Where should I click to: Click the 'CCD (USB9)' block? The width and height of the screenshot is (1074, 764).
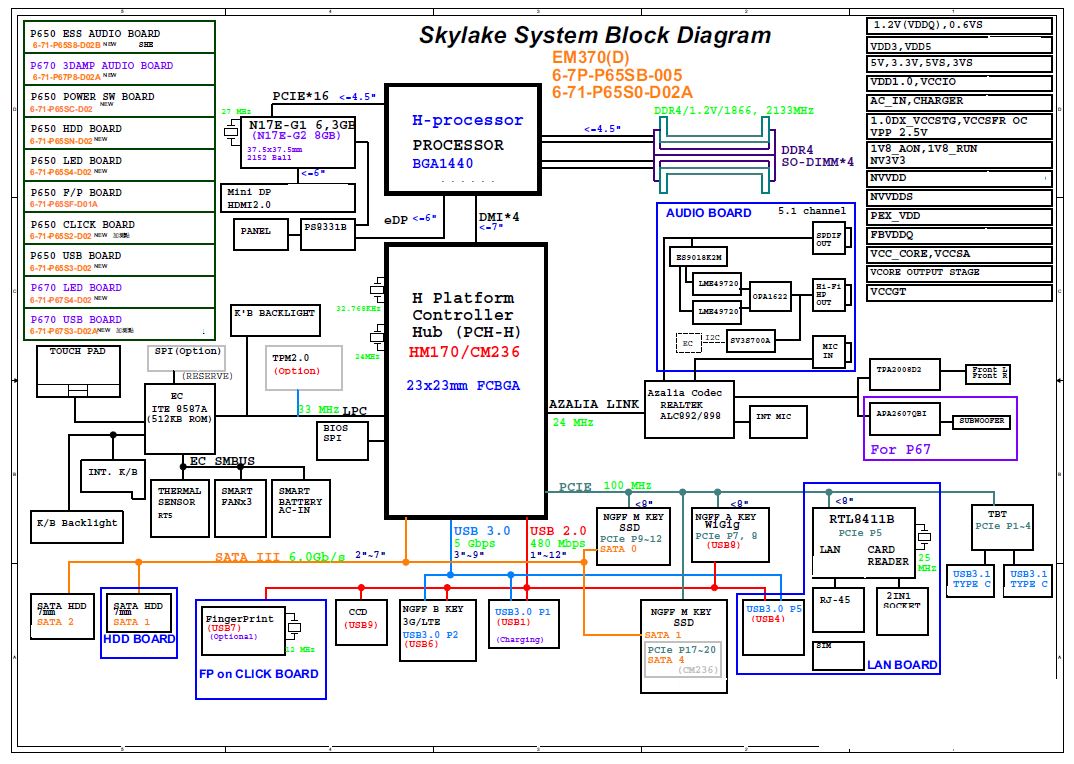pos(361,622)
